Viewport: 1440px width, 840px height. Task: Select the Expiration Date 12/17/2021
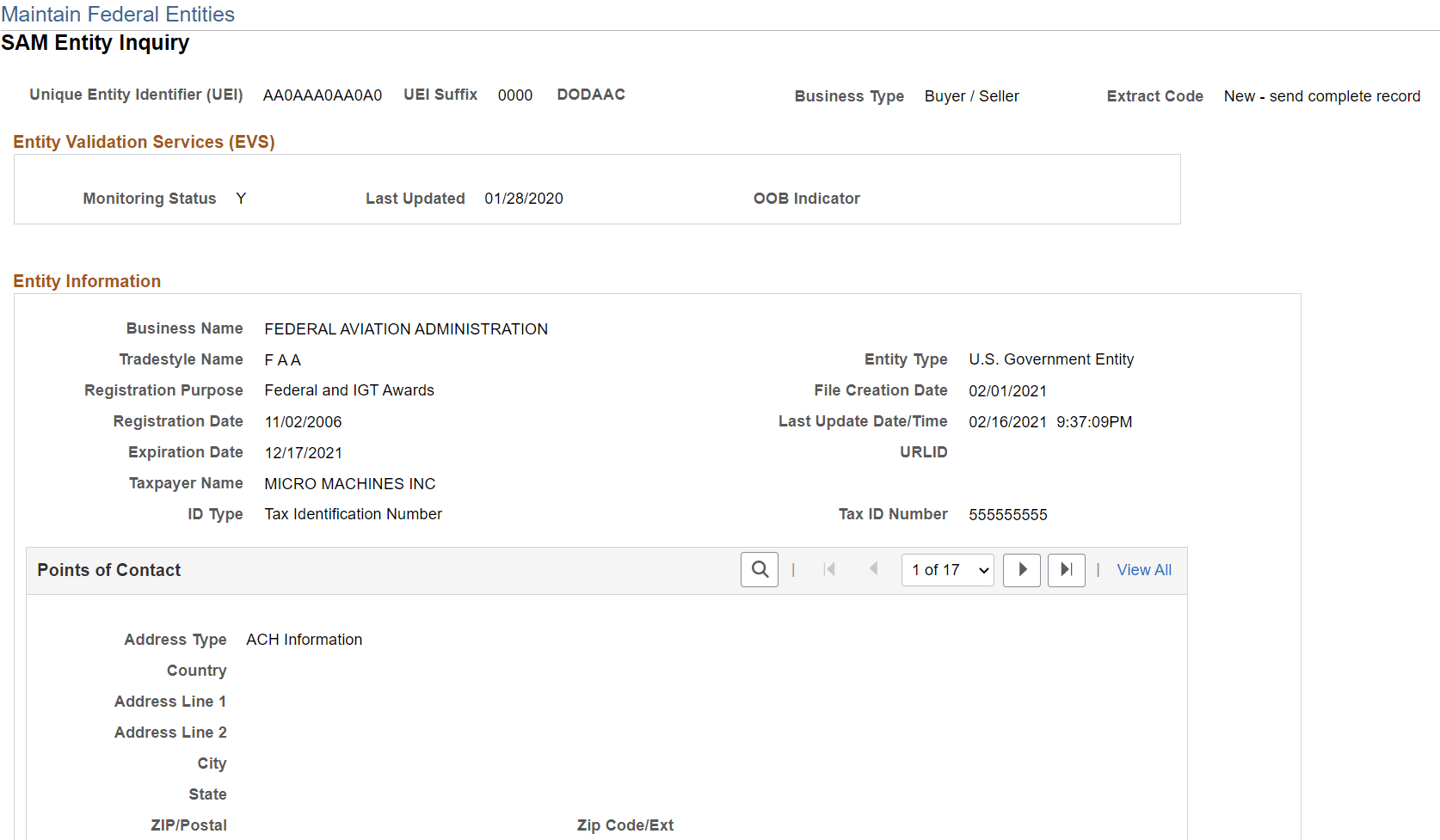click(303, 452)
